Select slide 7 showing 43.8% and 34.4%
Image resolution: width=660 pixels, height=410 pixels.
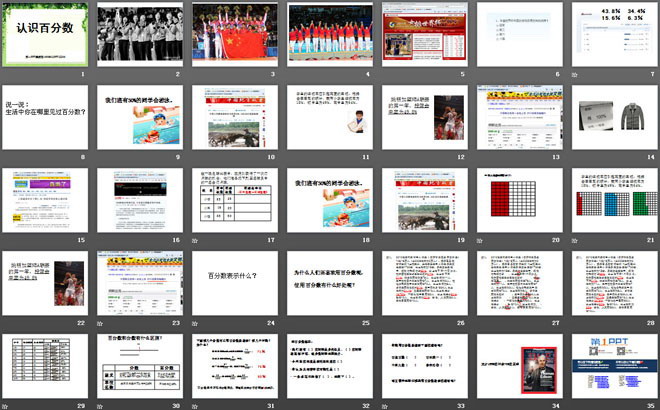(615, 34)
